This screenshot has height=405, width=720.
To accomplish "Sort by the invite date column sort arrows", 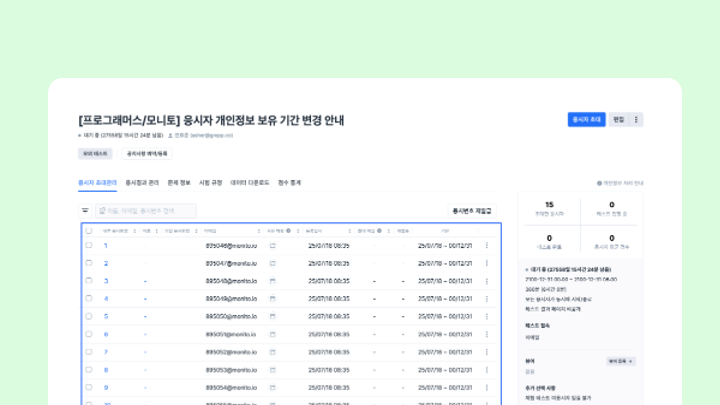I will click(349, 231).
